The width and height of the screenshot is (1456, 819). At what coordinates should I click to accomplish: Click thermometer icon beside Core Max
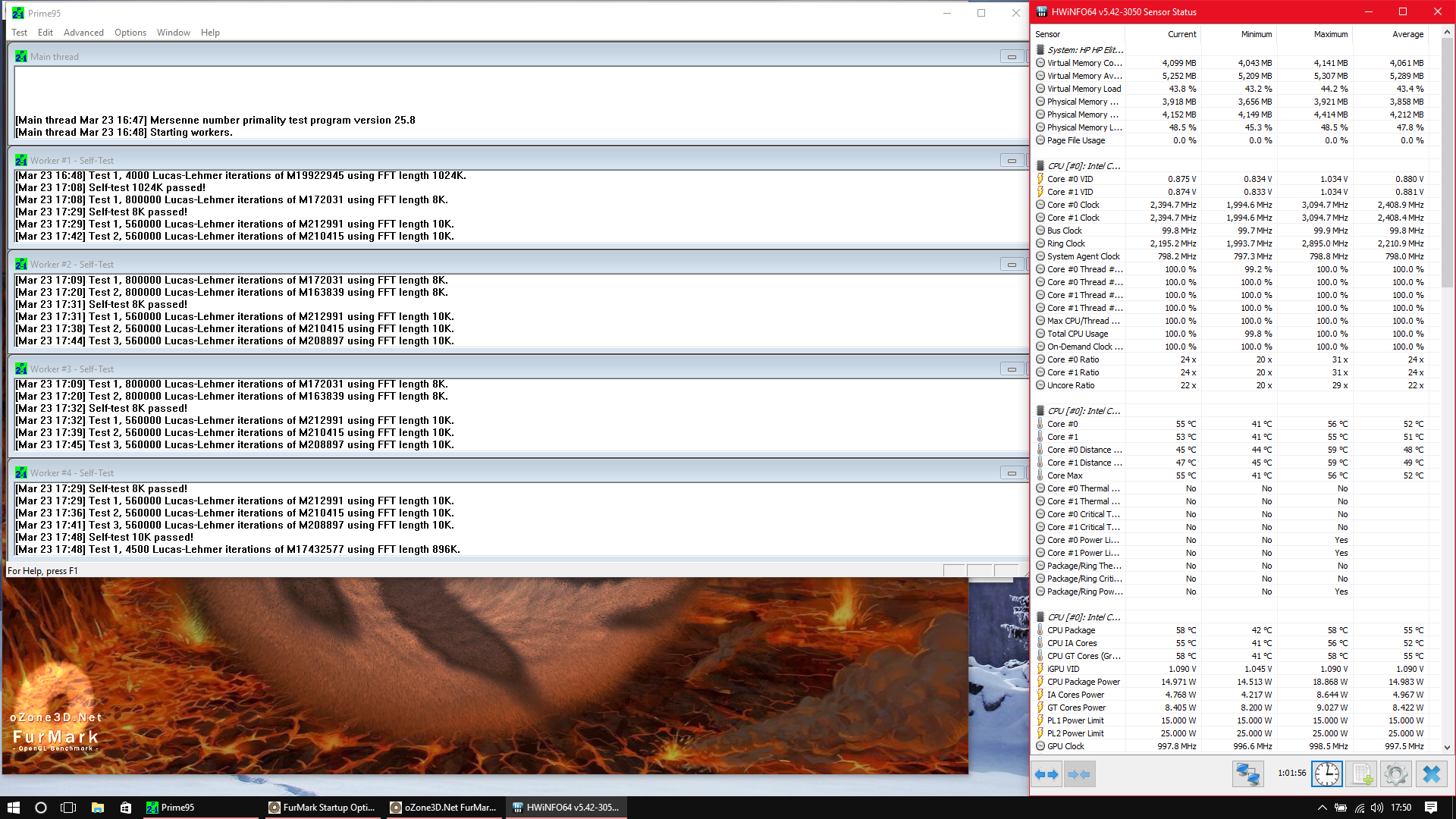coord(1040,475)
